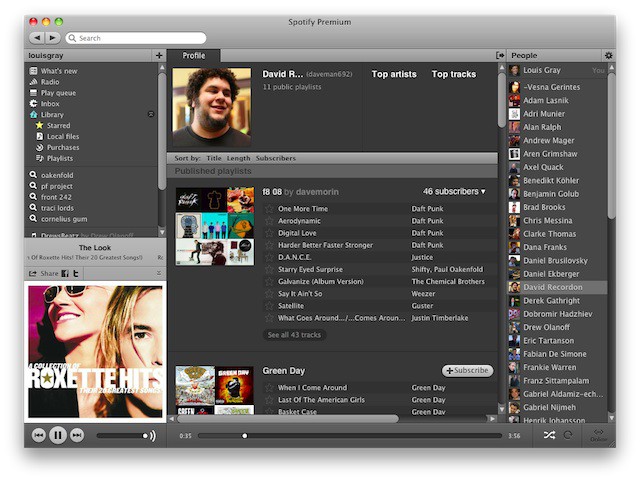Screen dimensions: 640x481
Task: Click the Online status icon
Action: pos(598,435)
